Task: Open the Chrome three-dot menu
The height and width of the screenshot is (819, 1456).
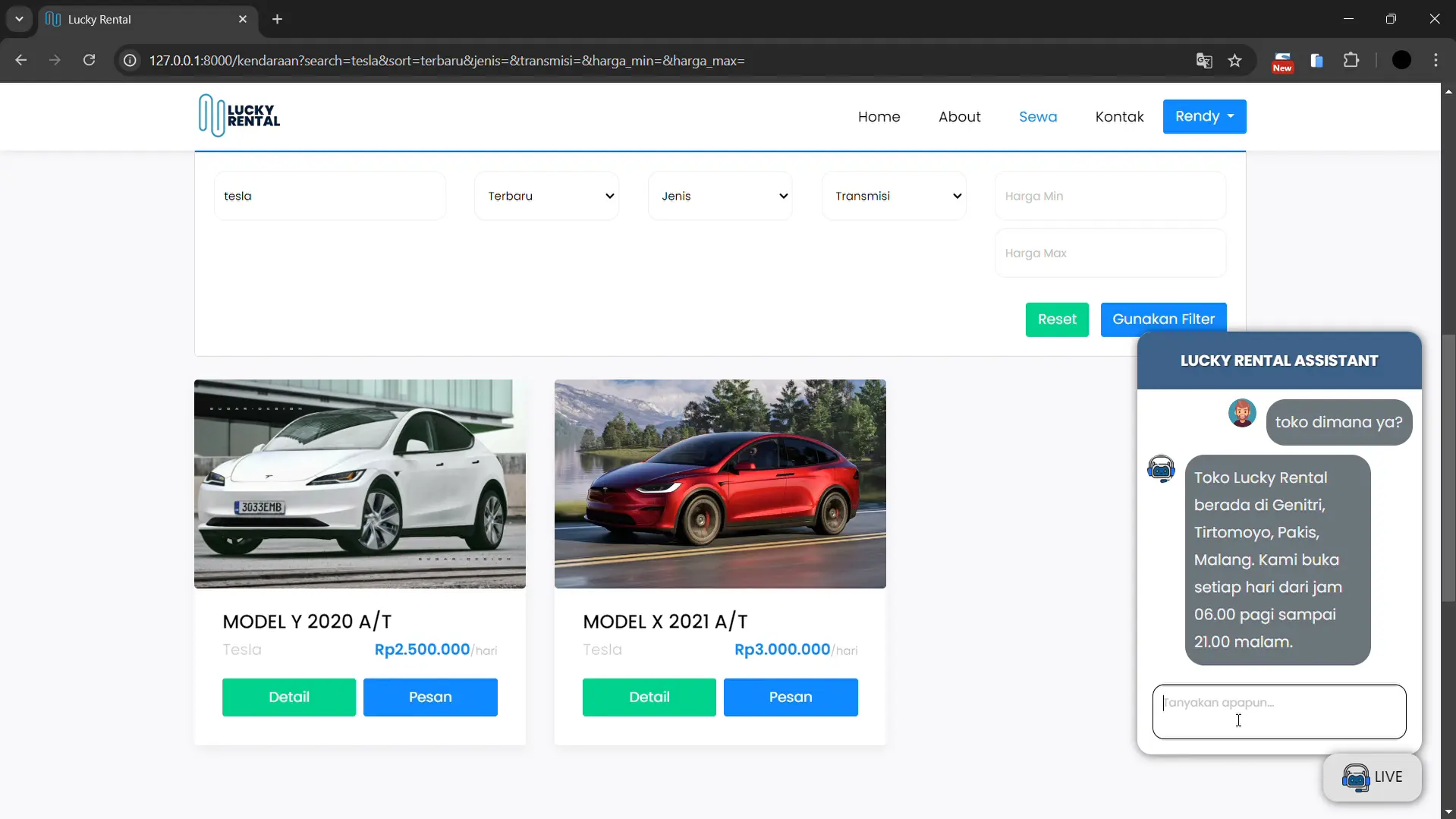Action: click(x=1436, y=61)
